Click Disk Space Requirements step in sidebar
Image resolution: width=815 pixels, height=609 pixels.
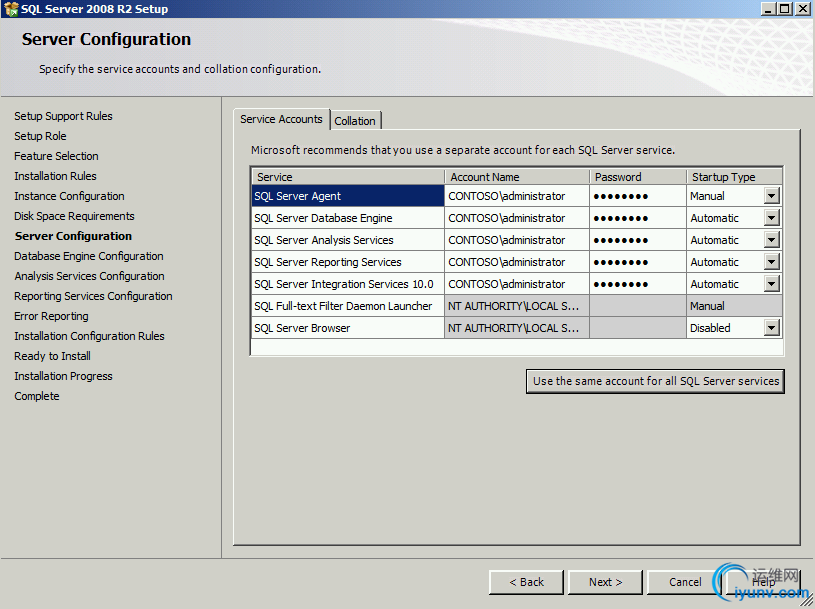(74, 216)
